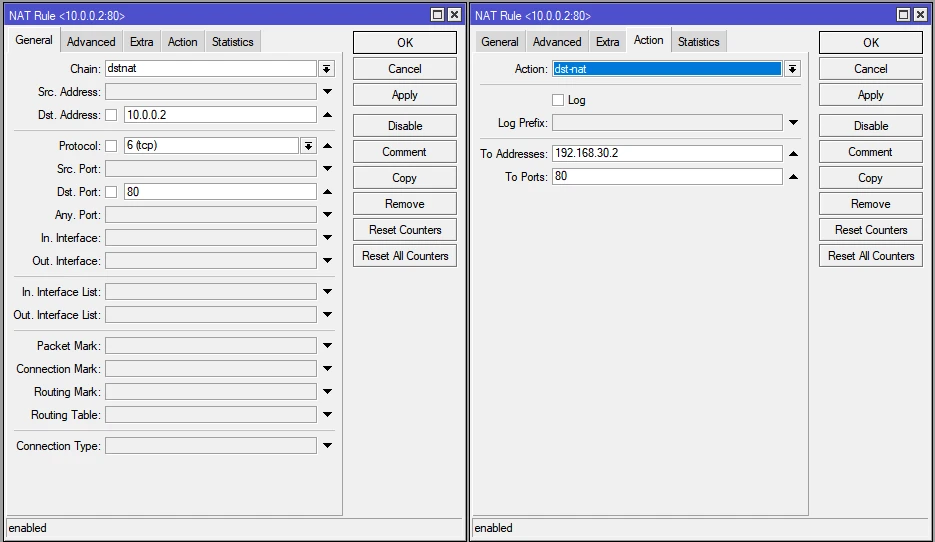Switch to General tab in right window
This screenshot has width=935, height=542.
(x=500, y=42)
